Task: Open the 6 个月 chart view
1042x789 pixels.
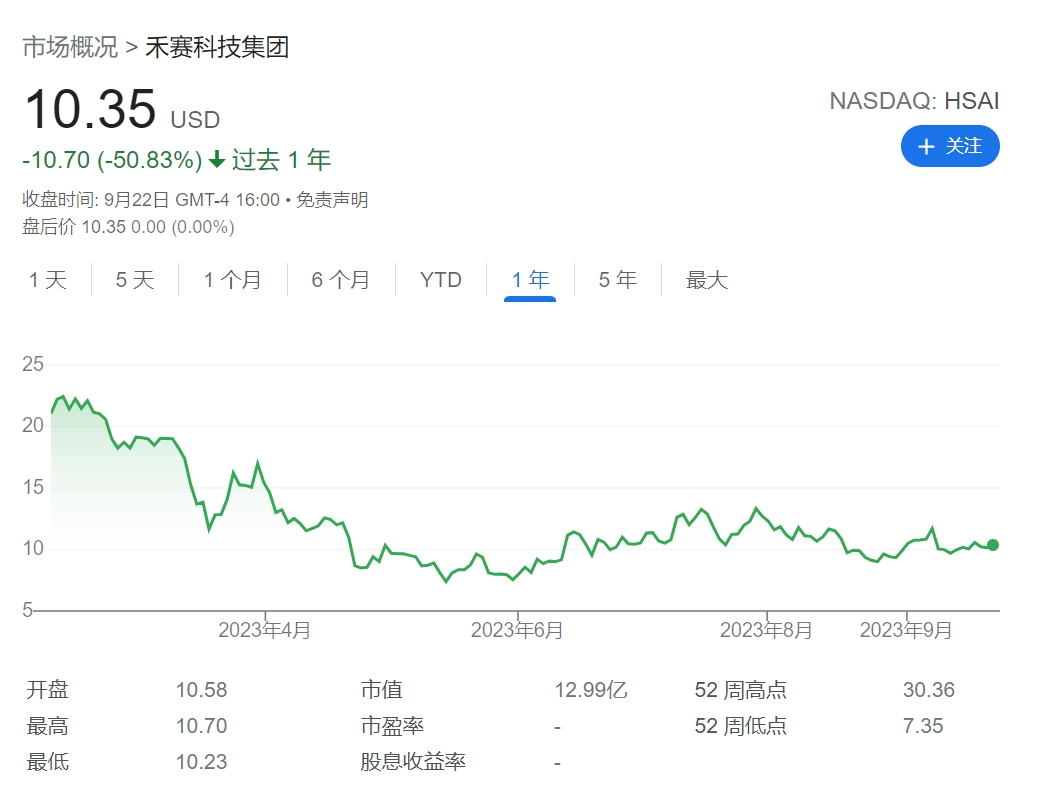Action: 341,280
